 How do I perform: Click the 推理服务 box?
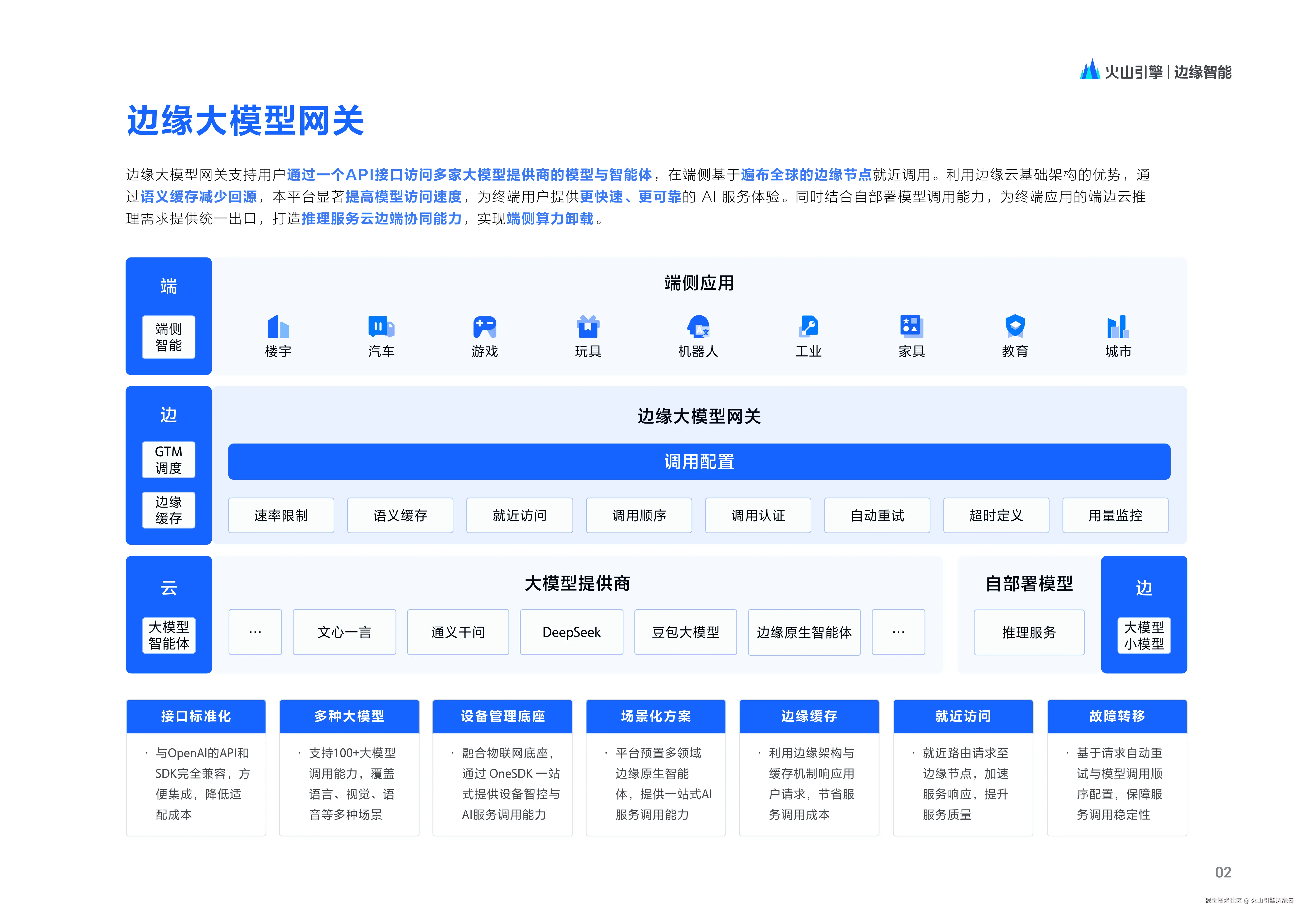pyautogui.click(x=1028, y=632)
